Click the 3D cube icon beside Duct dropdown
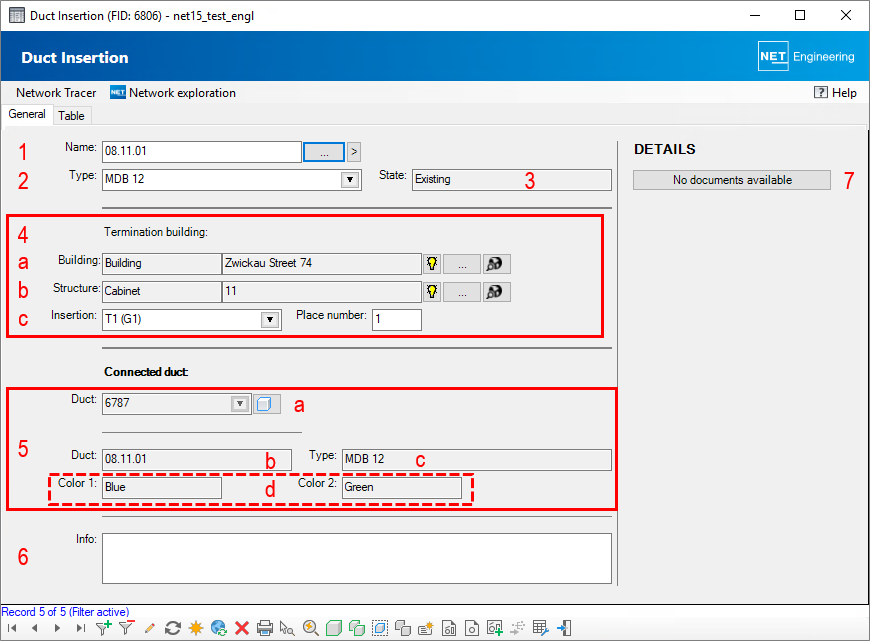Screen dimensions: 870x641 click(266, 404)
